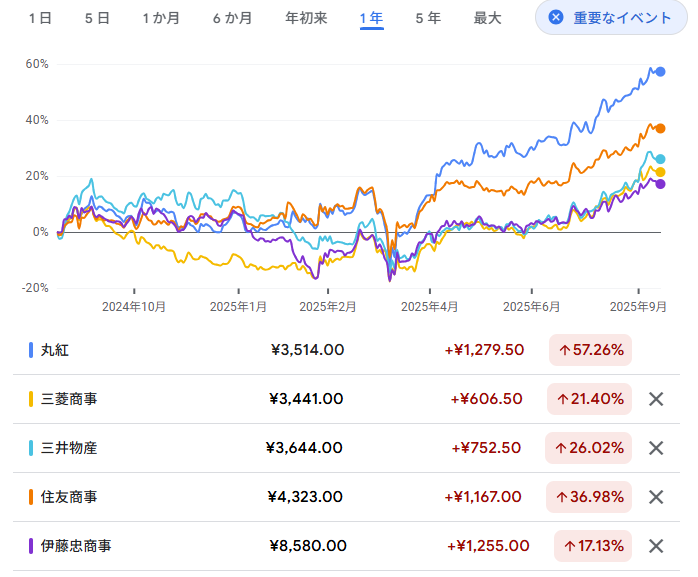
Task: Click the 2025年9月 axis label
Action: [x=638, y=307]
